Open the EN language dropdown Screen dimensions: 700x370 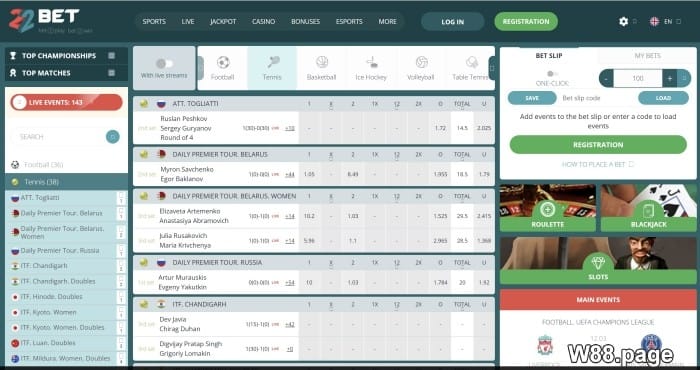pos(672,21)
